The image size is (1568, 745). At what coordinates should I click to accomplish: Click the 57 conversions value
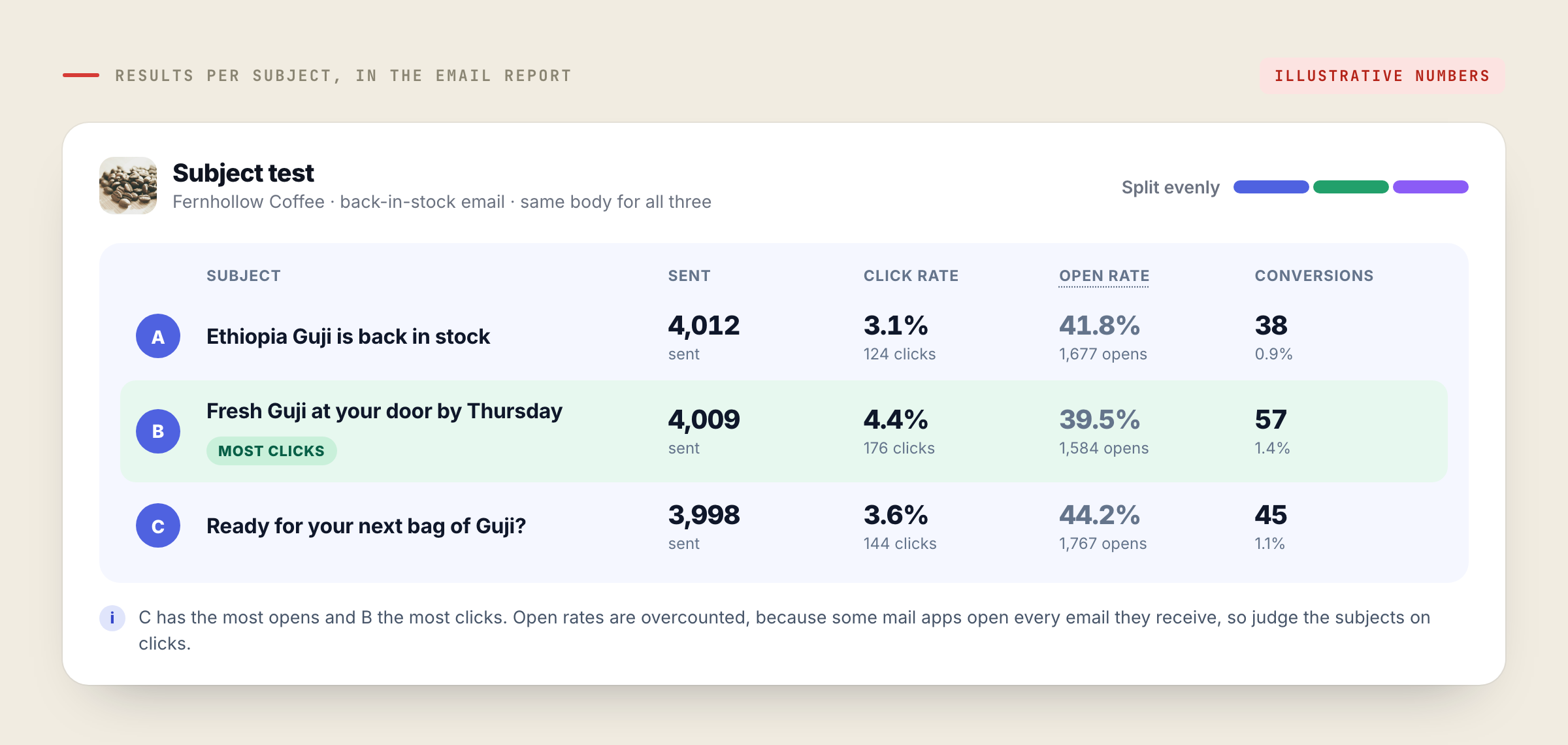[1271, 420]
